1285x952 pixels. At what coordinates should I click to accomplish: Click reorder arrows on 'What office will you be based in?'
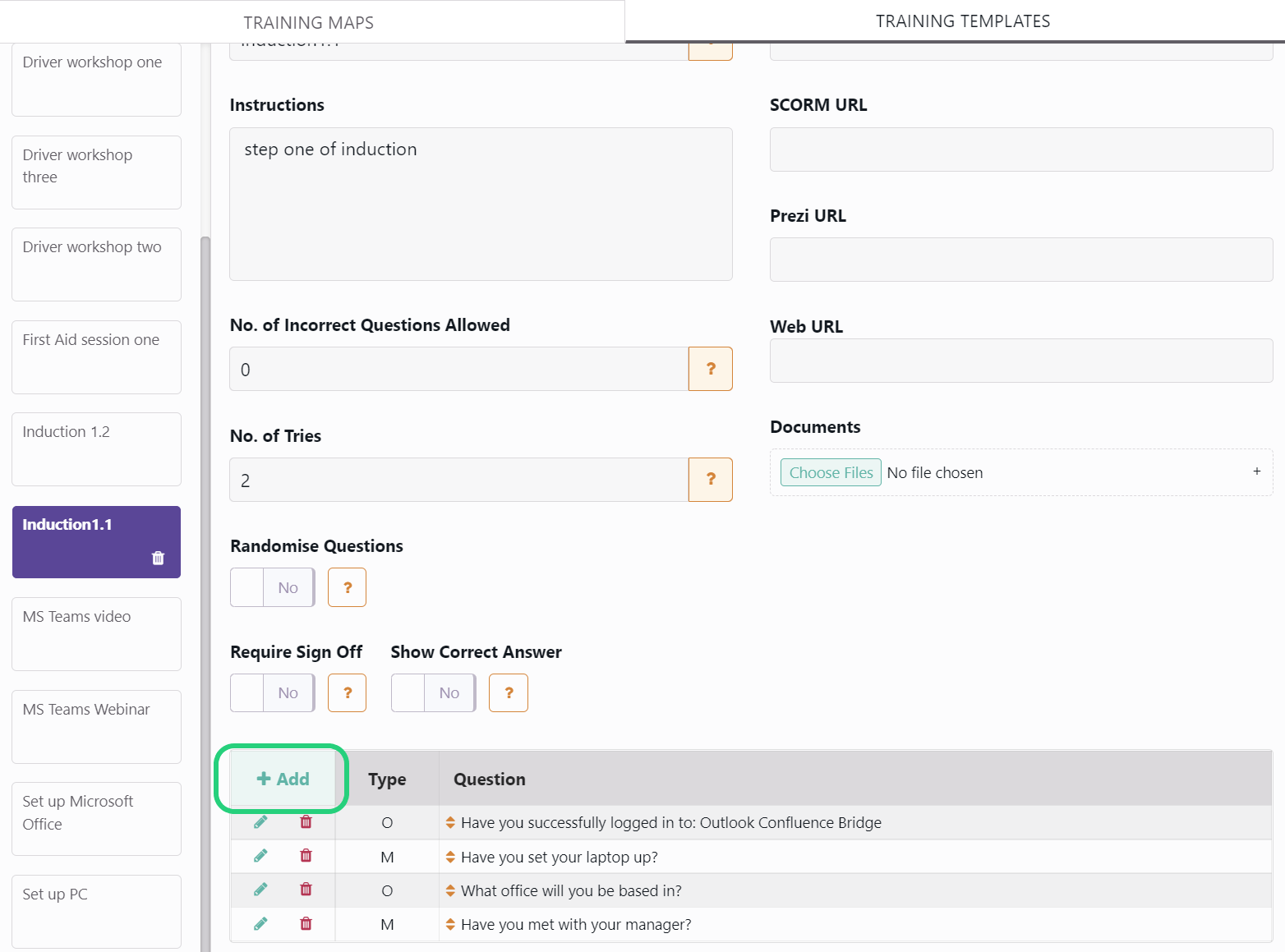coord(450,890)
